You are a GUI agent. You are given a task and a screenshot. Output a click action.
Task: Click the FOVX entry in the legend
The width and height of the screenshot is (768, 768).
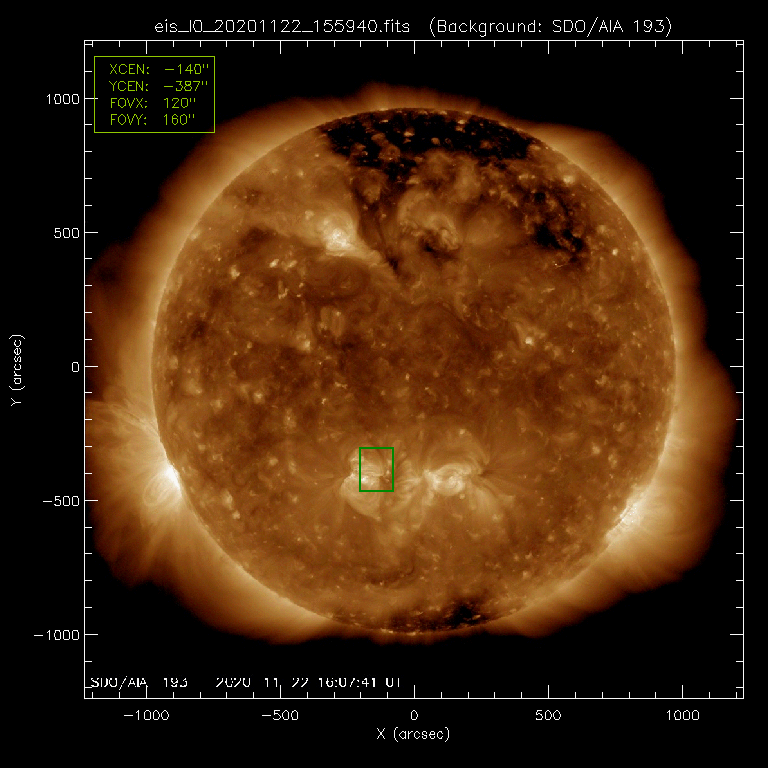coord(153,103)
